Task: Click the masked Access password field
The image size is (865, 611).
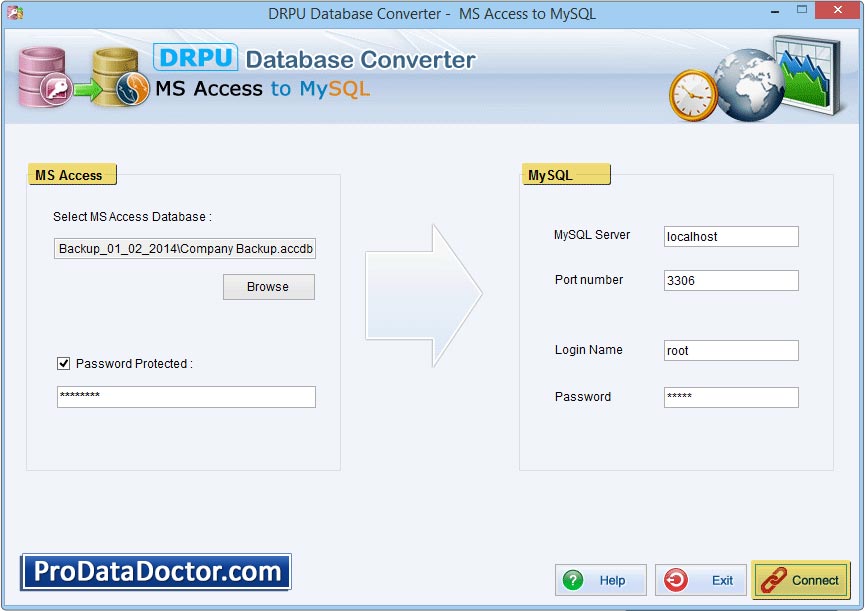Action: pos(186,397)
